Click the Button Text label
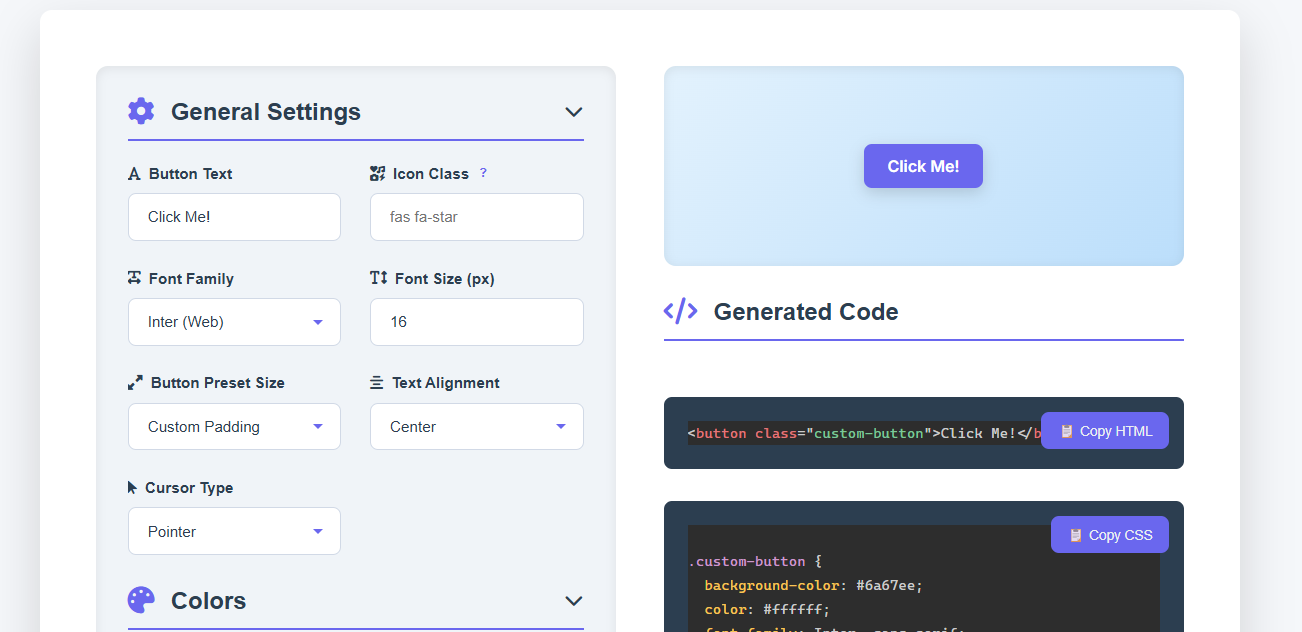1302x632 pixels. [x=190, y=174]
